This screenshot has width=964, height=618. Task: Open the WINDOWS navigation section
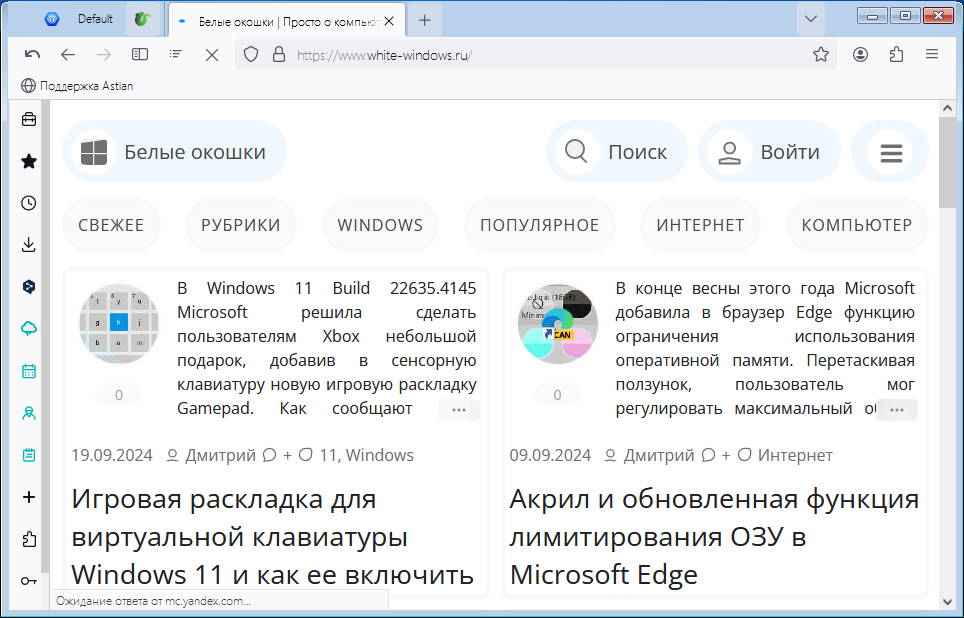click(381, 225)
